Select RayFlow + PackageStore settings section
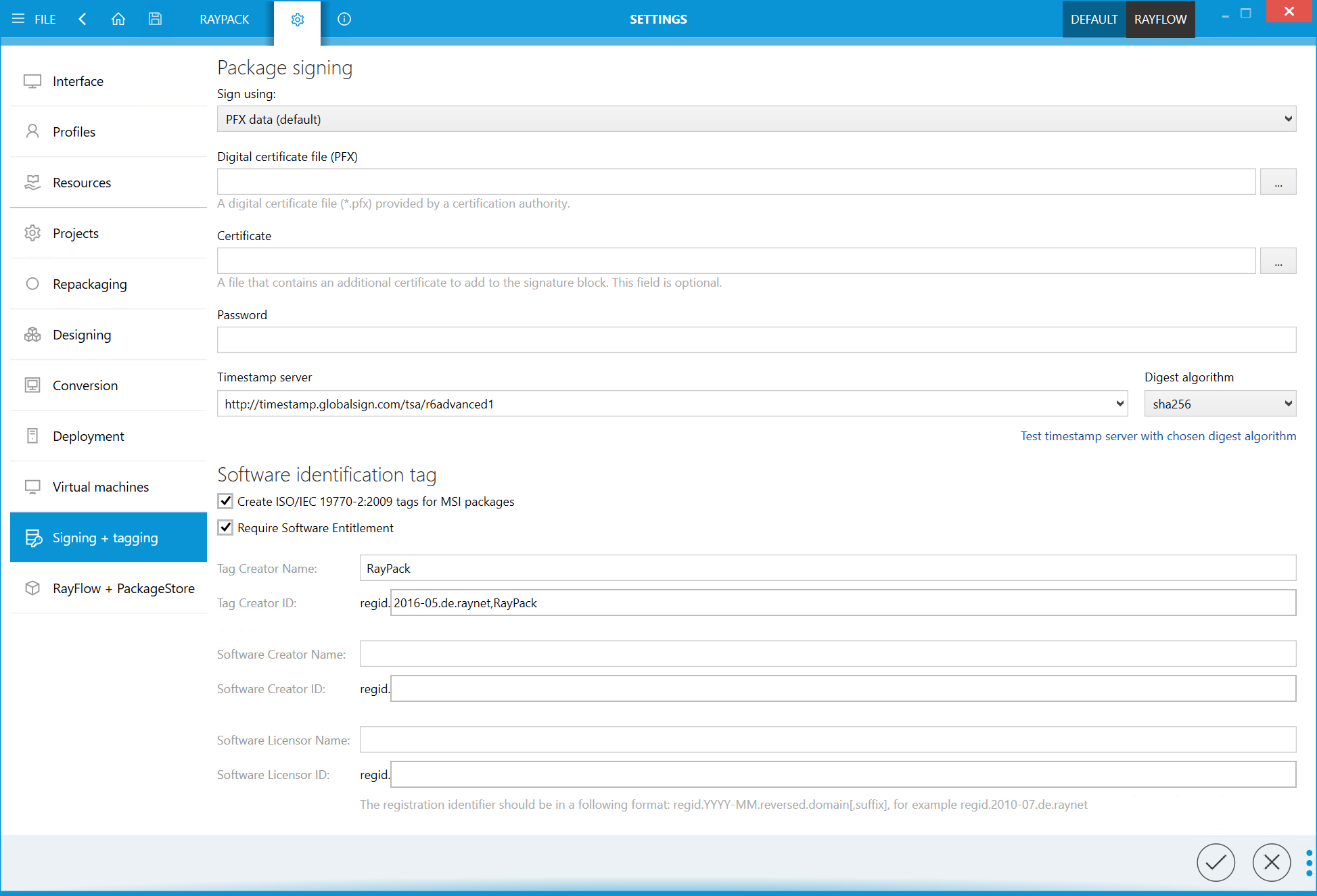1317x896 pixels. 108,588
